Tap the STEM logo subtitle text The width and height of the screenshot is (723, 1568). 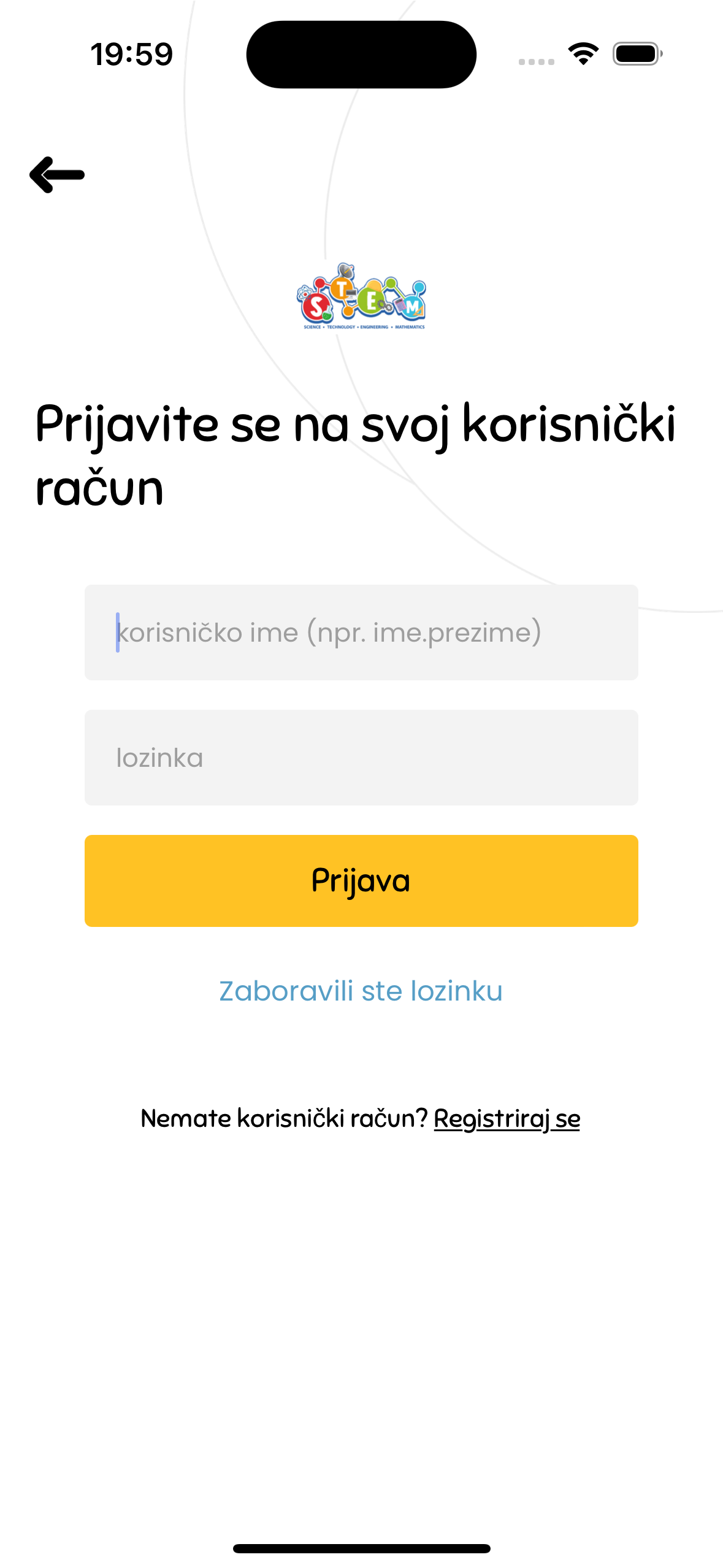coord(364,327)
